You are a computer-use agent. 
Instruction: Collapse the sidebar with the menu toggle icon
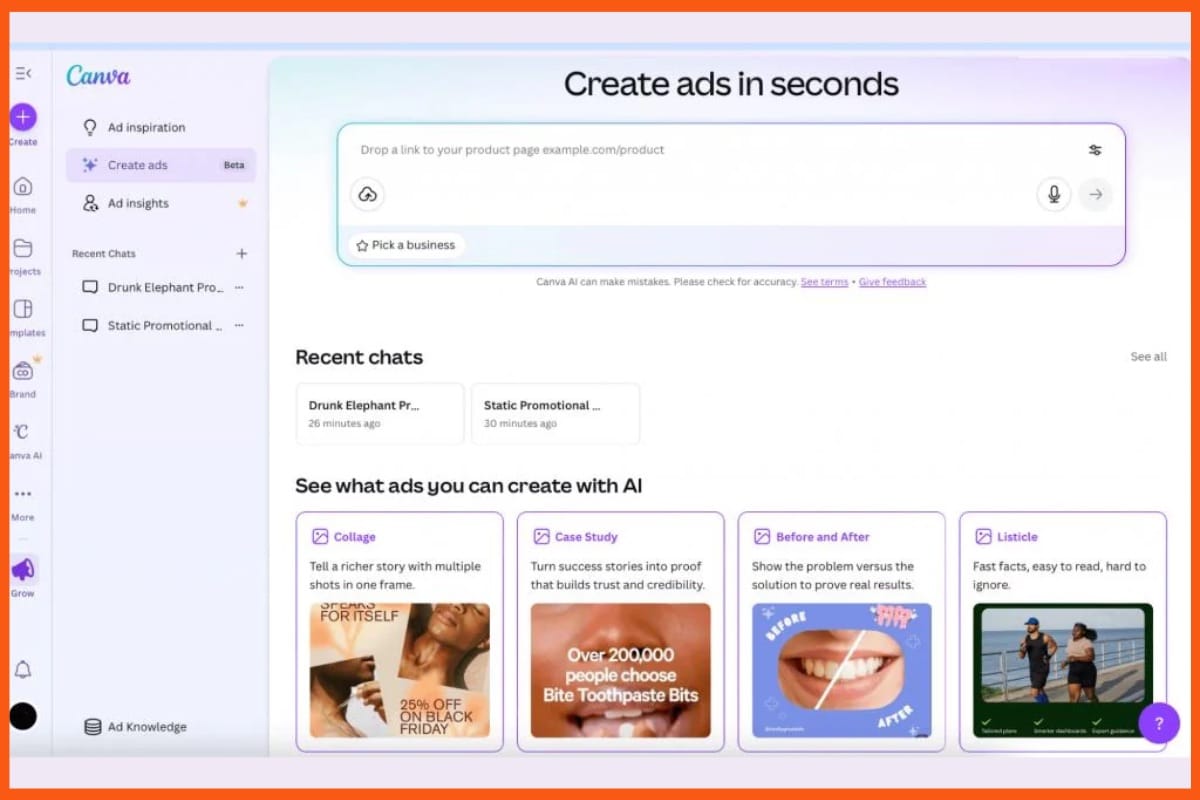point(23,73)
